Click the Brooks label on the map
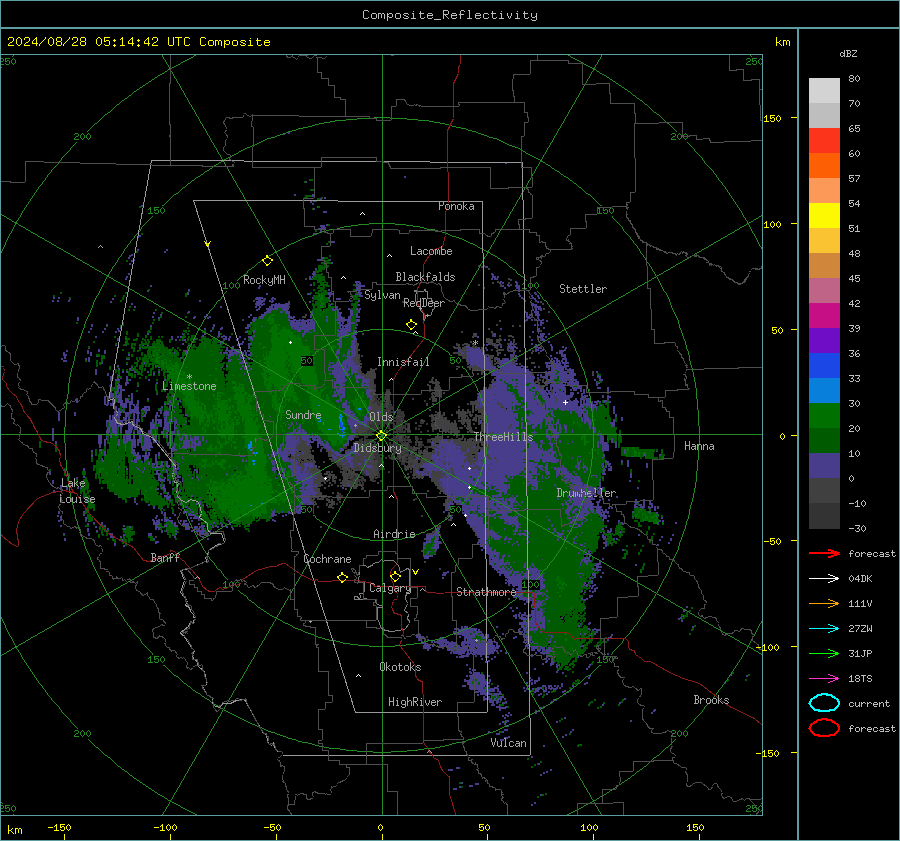 tap(711, 700)
